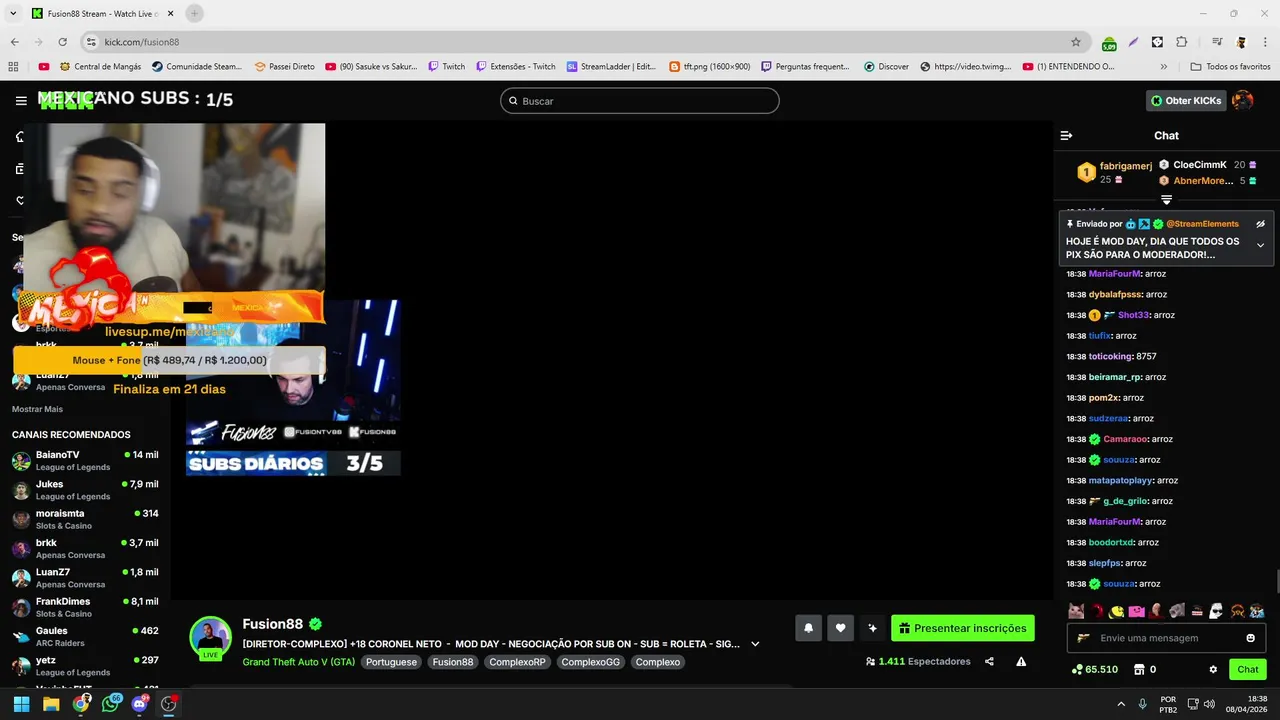Open channel points balance 65.510
Image resolution: width=1280 pixels, height=720 pixels.
pos(1094,669)
